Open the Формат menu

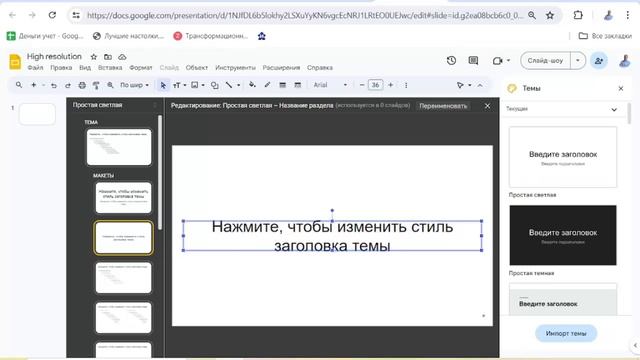pyautogui.click(x=141, y=68)
